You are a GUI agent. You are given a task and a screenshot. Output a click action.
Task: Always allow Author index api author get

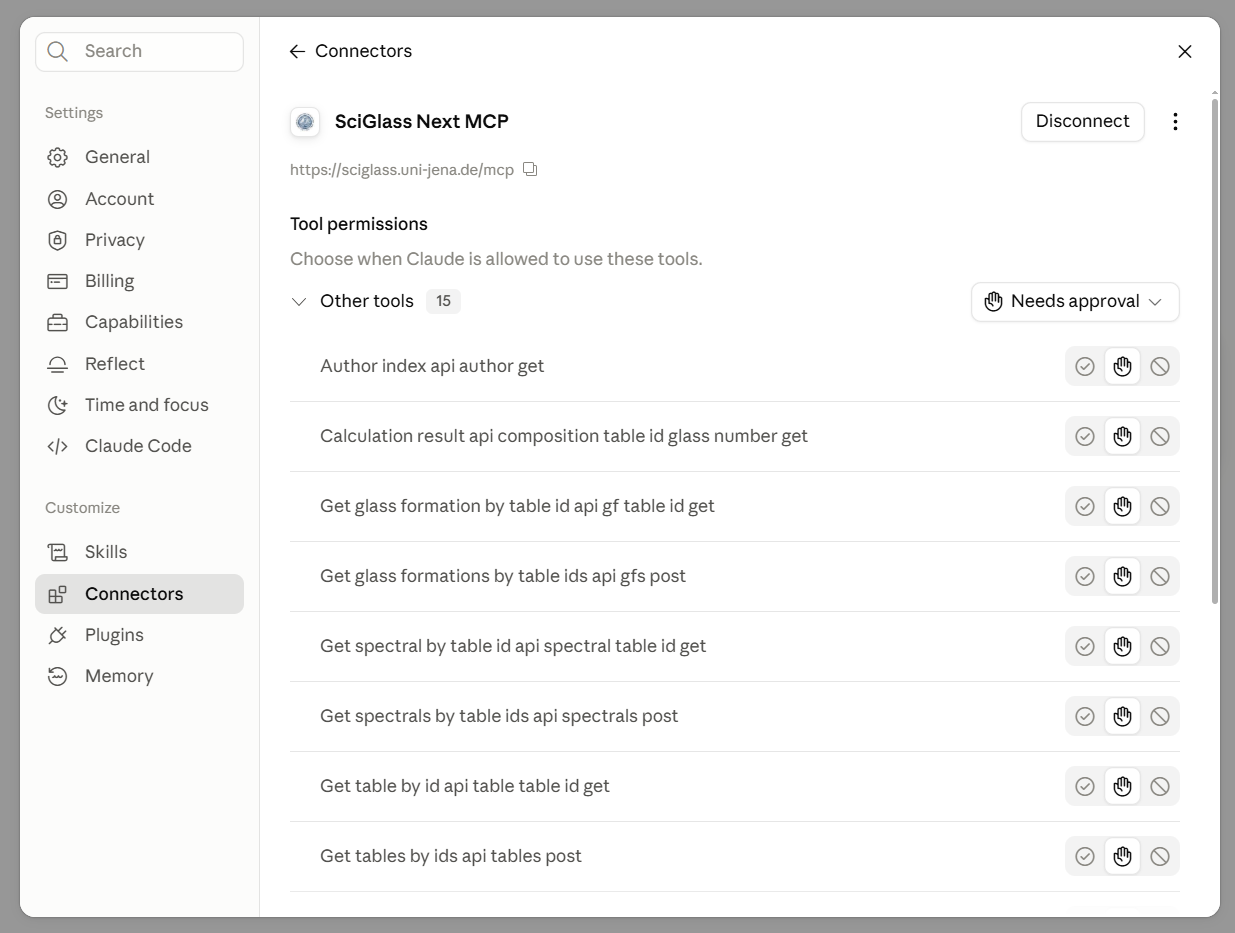[x=1085, y=366]
